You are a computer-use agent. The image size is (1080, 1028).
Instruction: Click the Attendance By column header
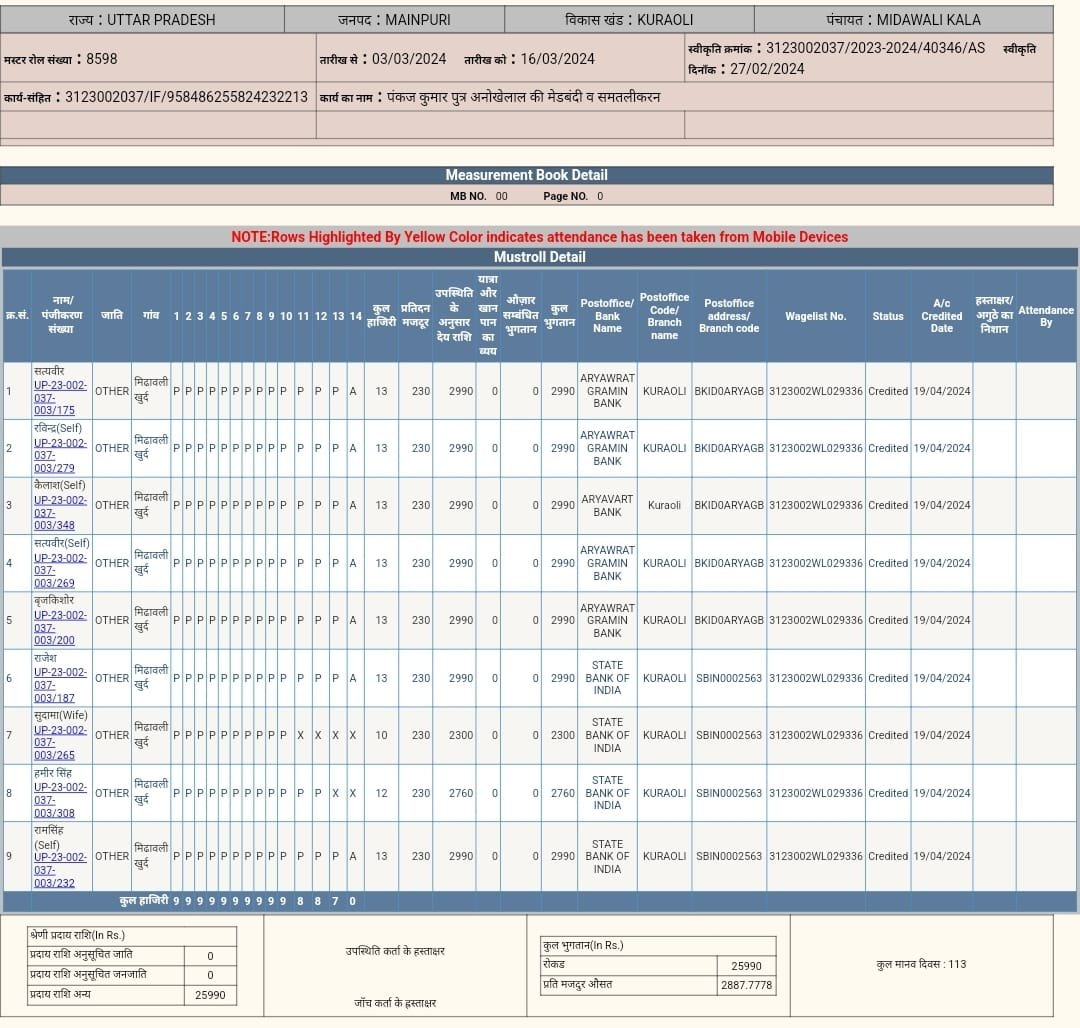[x=1046, y=316]
